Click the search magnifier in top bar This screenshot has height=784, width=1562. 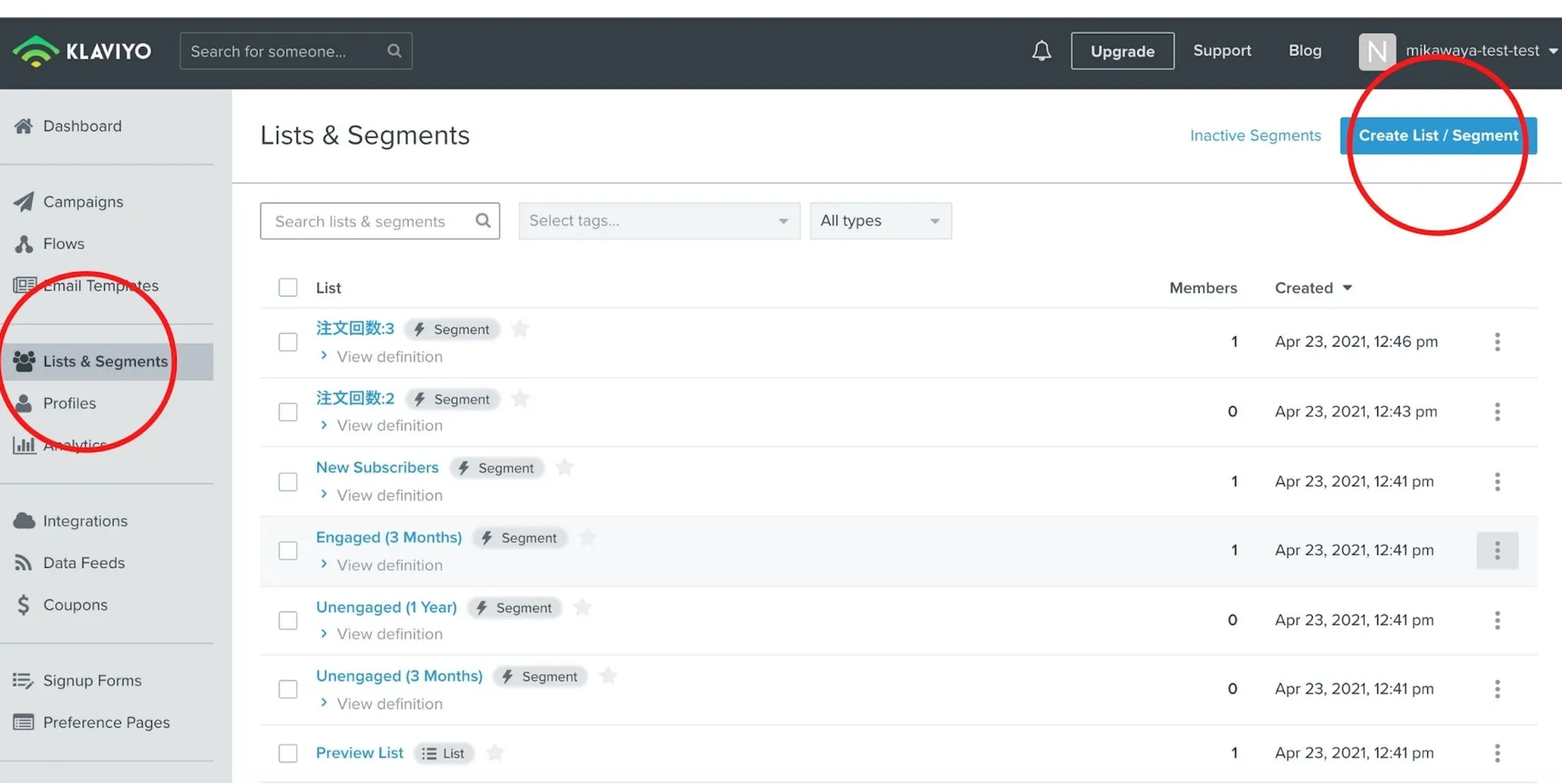point(394,51)
